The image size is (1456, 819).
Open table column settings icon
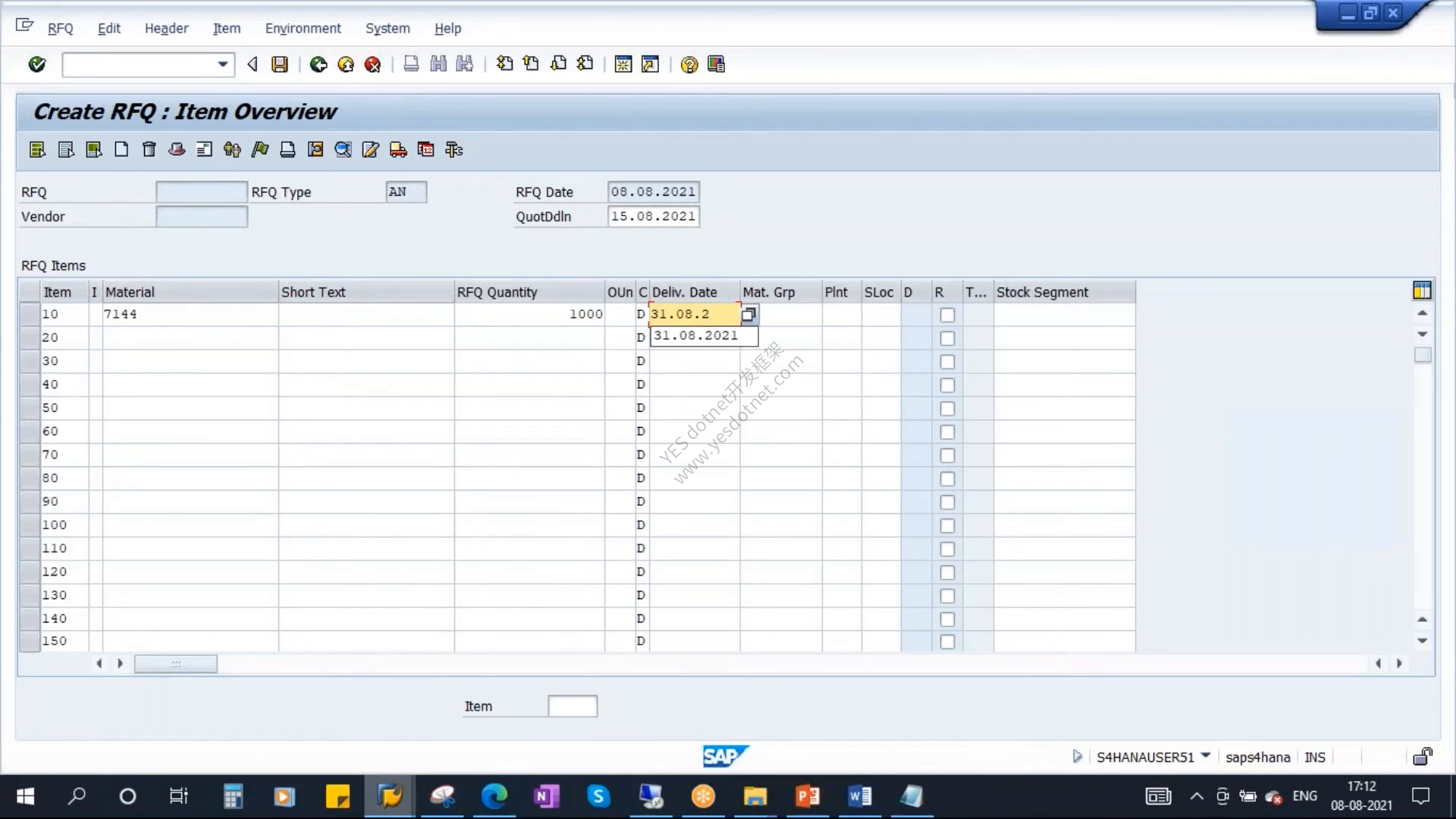click(x=1422, y=290)
